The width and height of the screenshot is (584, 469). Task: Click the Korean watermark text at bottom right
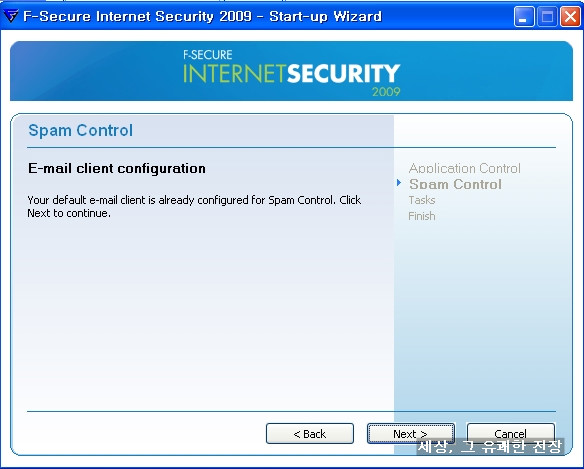(489, 446)
